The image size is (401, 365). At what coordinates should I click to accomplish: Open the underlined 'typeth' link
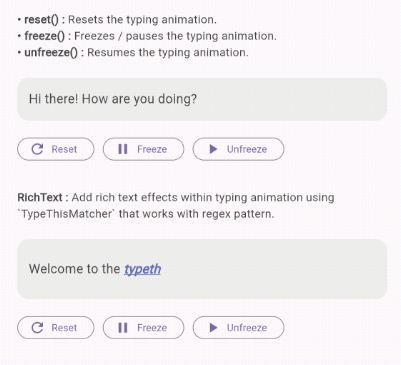143,269
